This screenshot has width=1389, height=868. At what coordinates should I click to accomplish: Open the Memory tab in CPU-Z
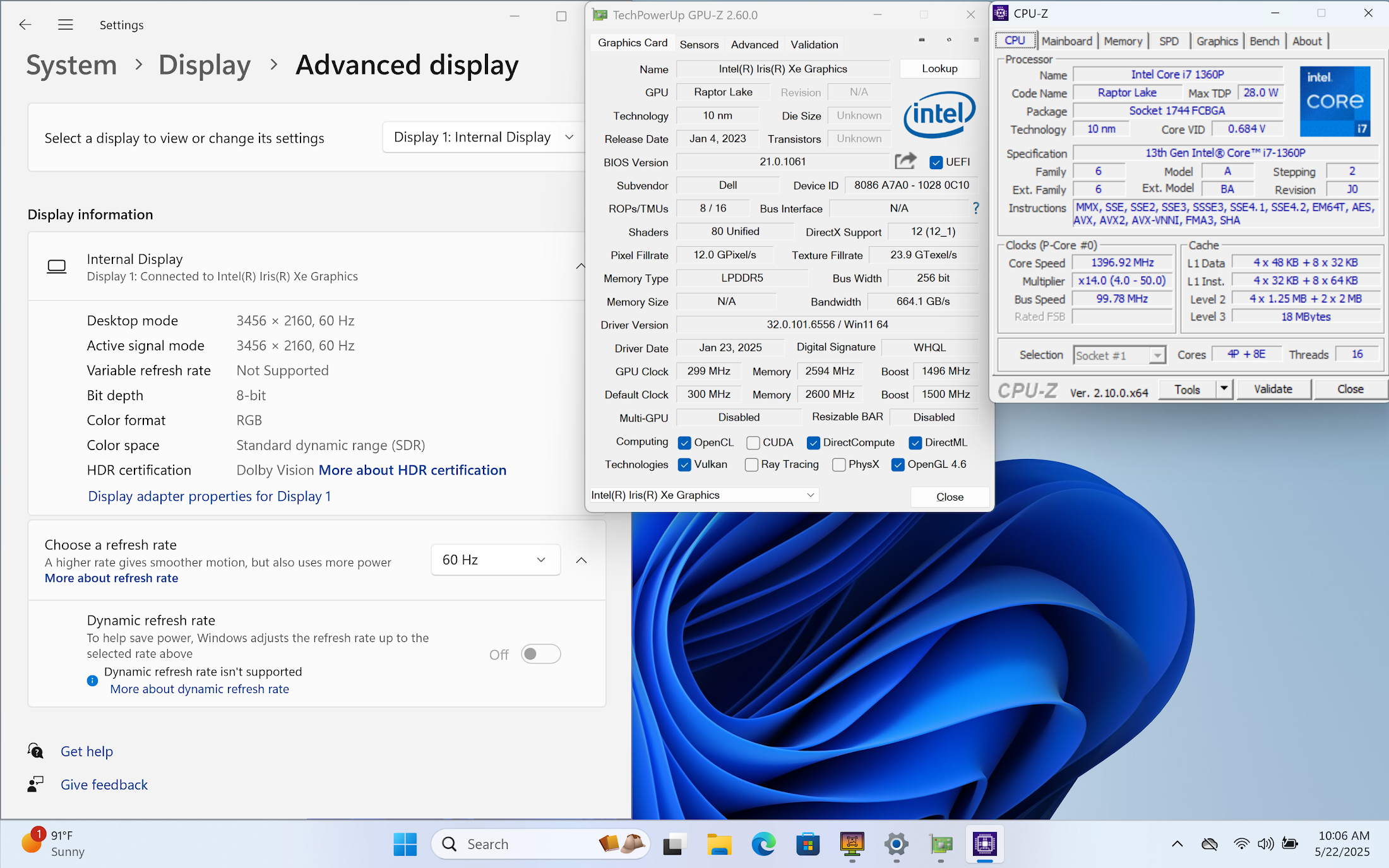1123,41
